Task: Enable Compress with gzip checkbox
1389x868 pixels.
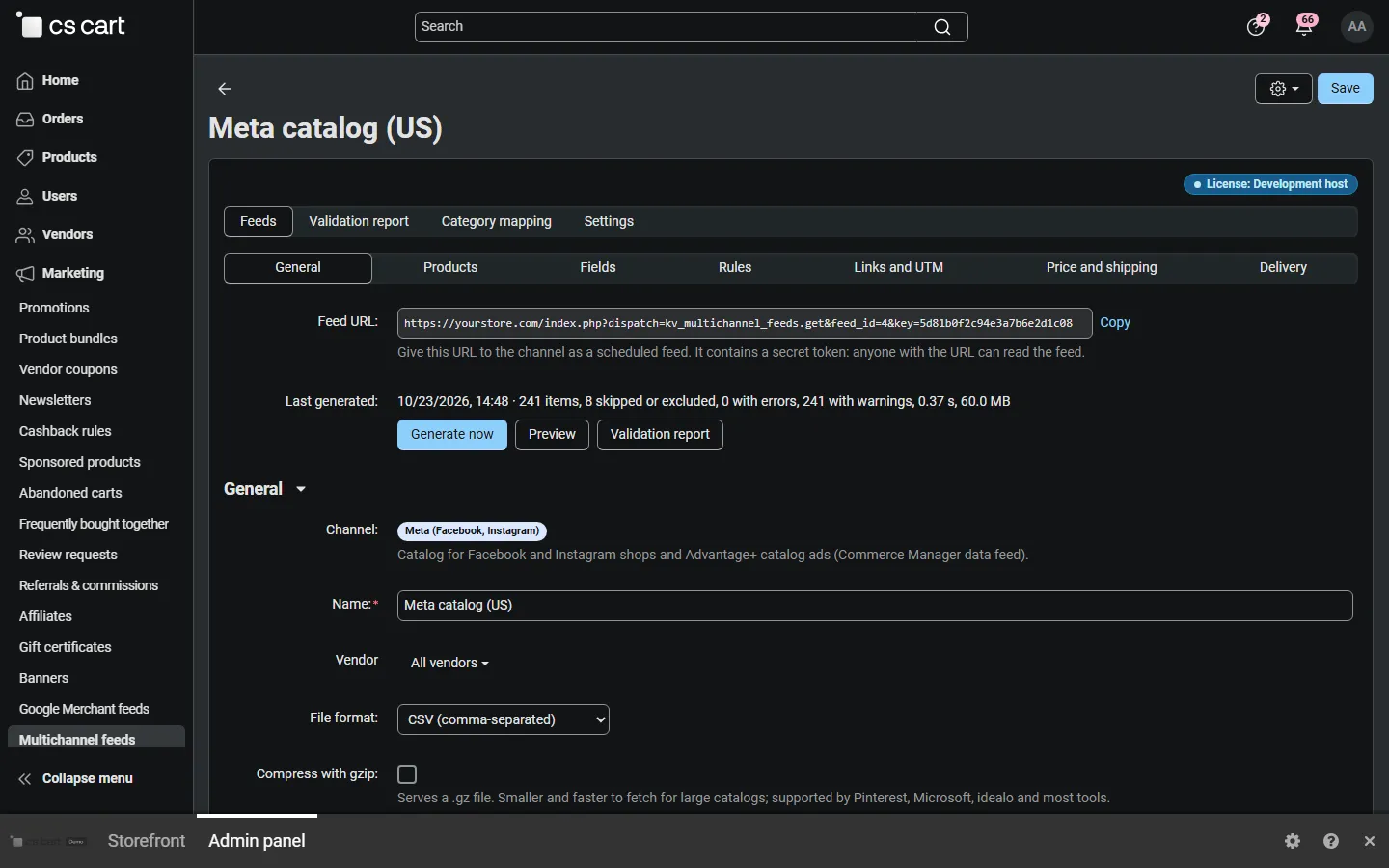Action: tap(407, 774)
